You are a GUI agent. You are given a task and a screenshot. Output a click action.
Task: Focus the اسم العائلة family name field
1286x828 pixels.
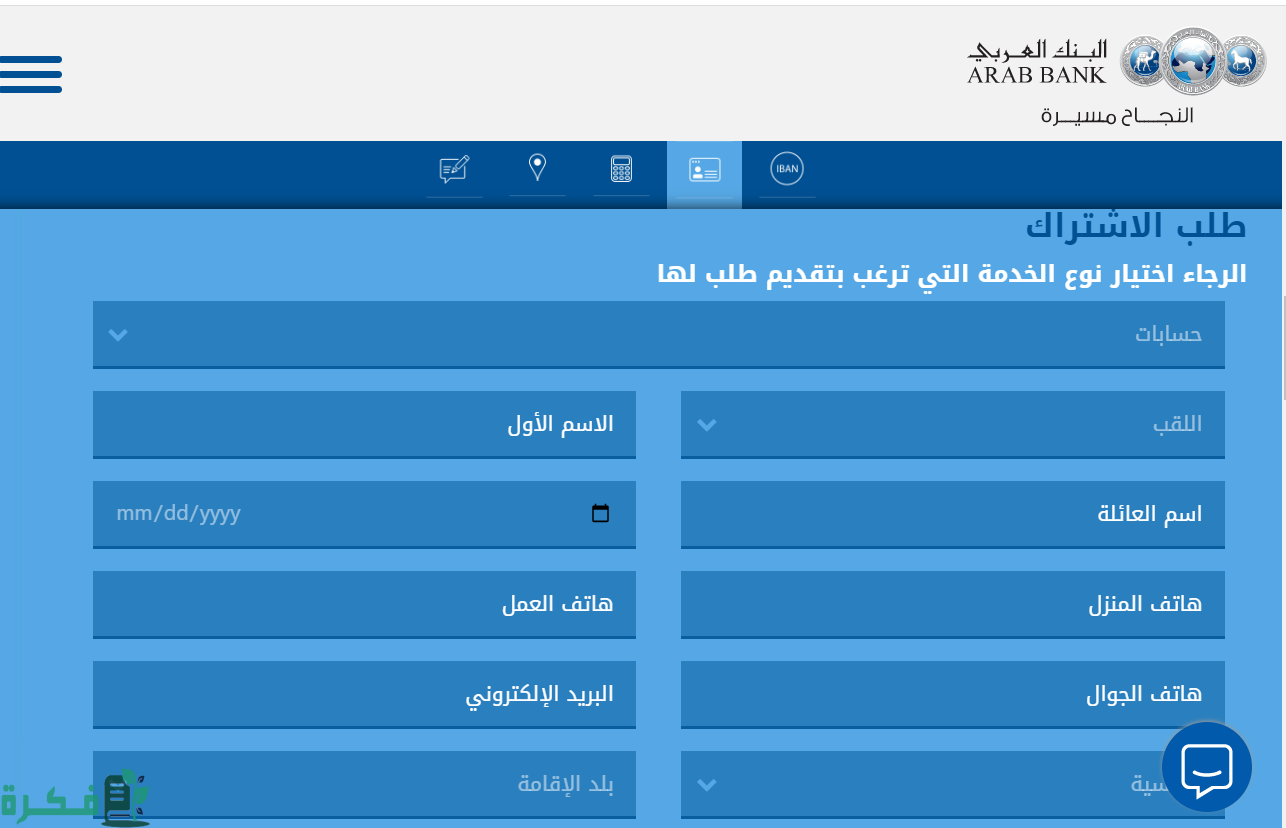click(952, 514)
